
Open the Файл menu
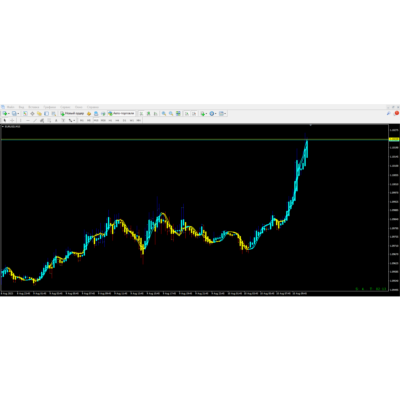tap(11, 107)
